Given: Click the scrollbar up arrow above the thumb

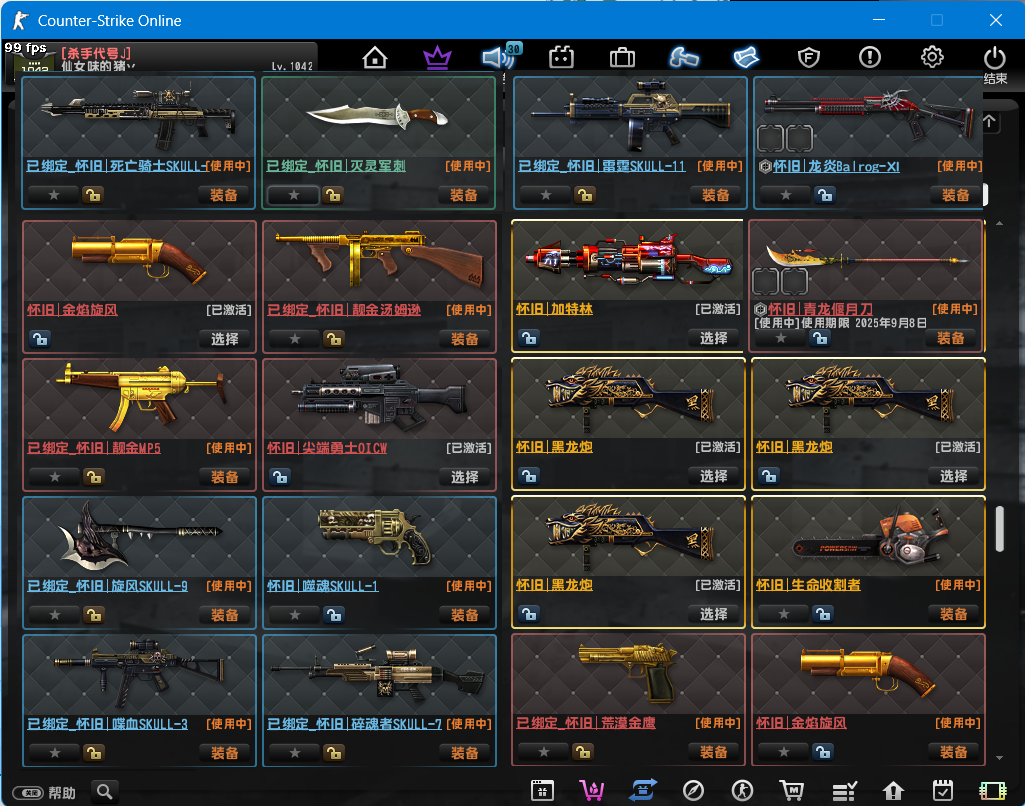Looking at the screenshot, I should [1000, 224].
